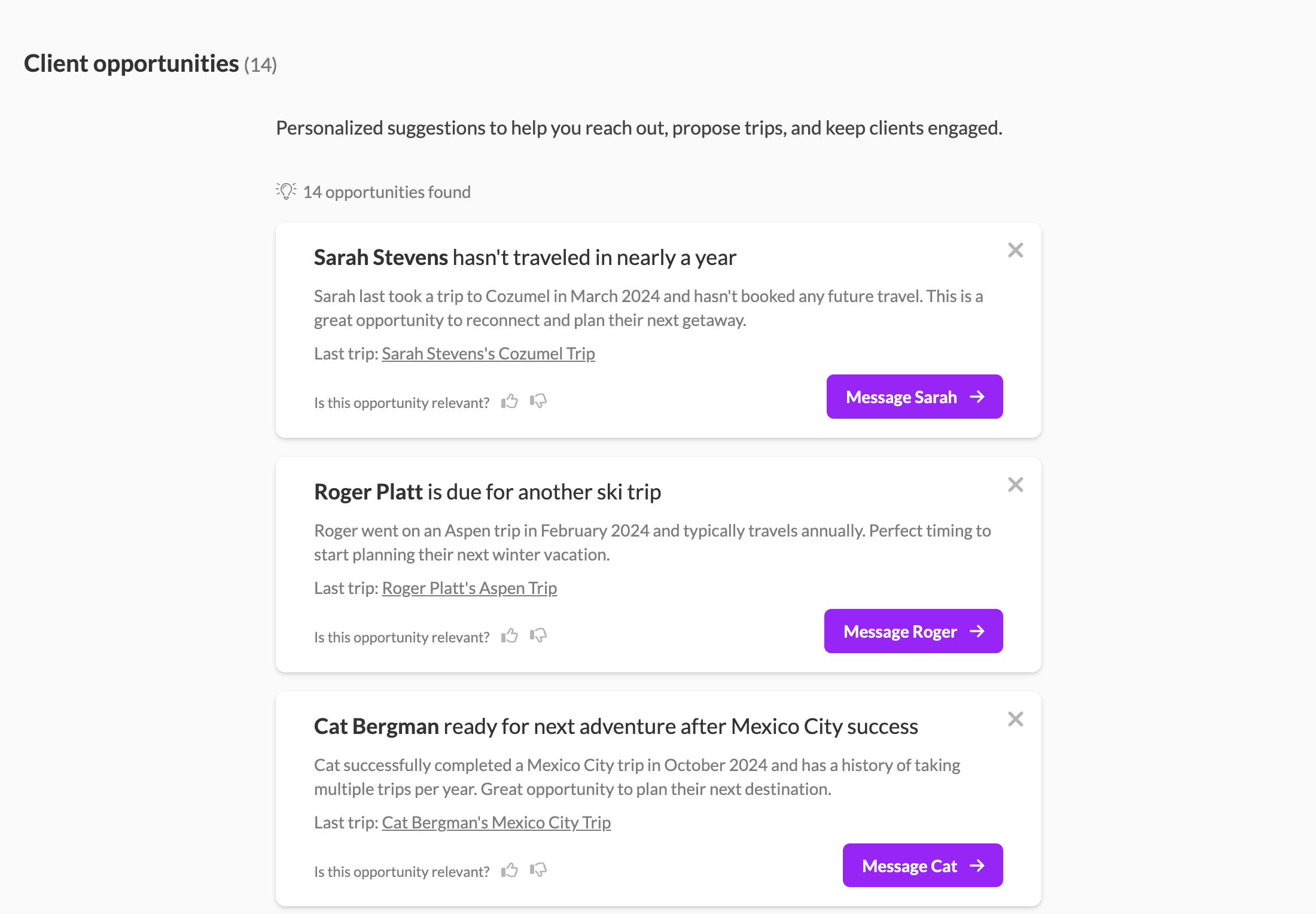Dismiss the Cat Bergman opportunity card
This screenshot has width=1316, height=914.
(x=1015, y=719)
